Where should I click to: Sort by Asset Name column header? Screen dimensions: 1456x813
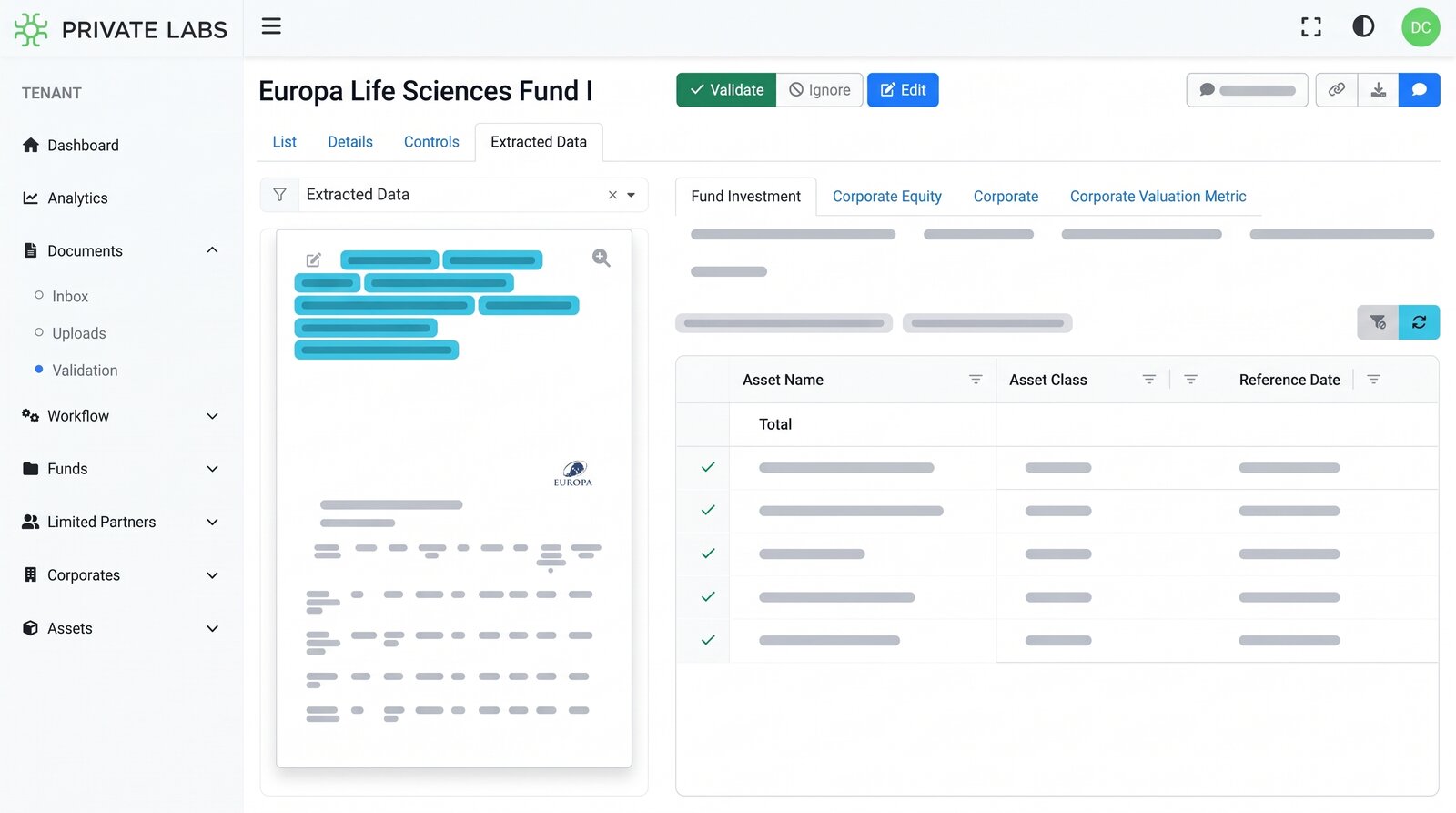[783, 380]
